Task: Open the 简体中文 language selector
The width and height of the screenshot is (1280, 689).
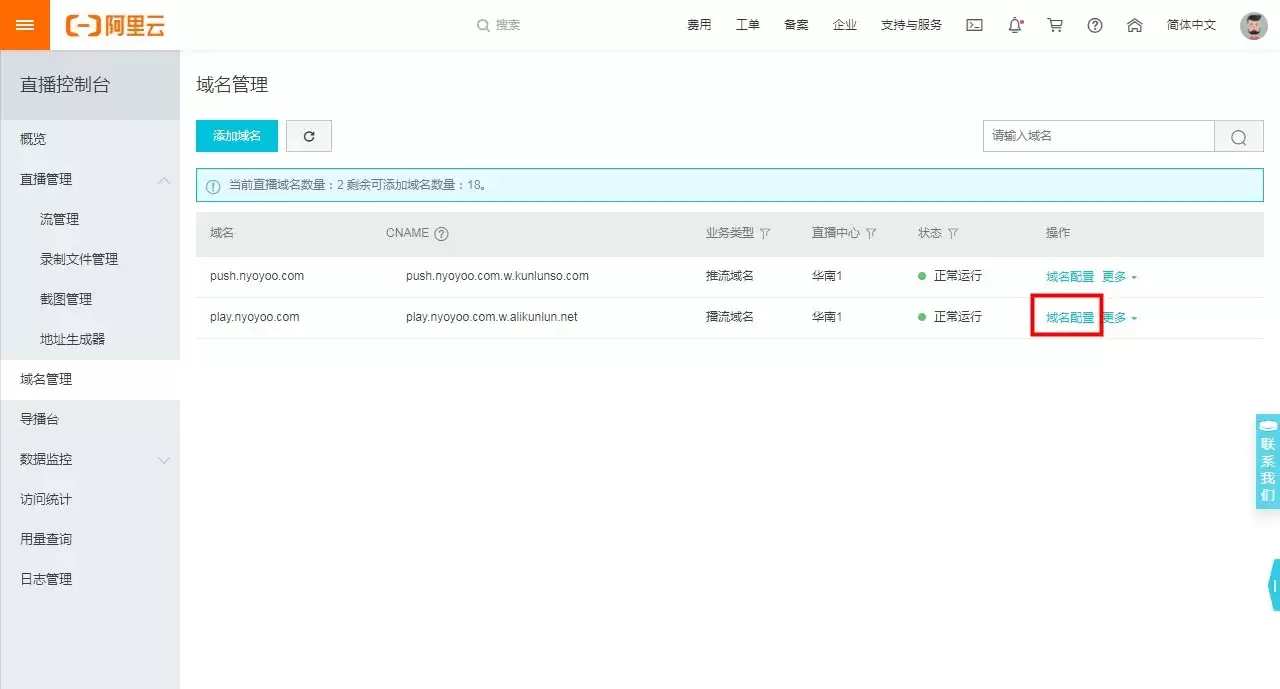Action: (x=1191, y=25)
